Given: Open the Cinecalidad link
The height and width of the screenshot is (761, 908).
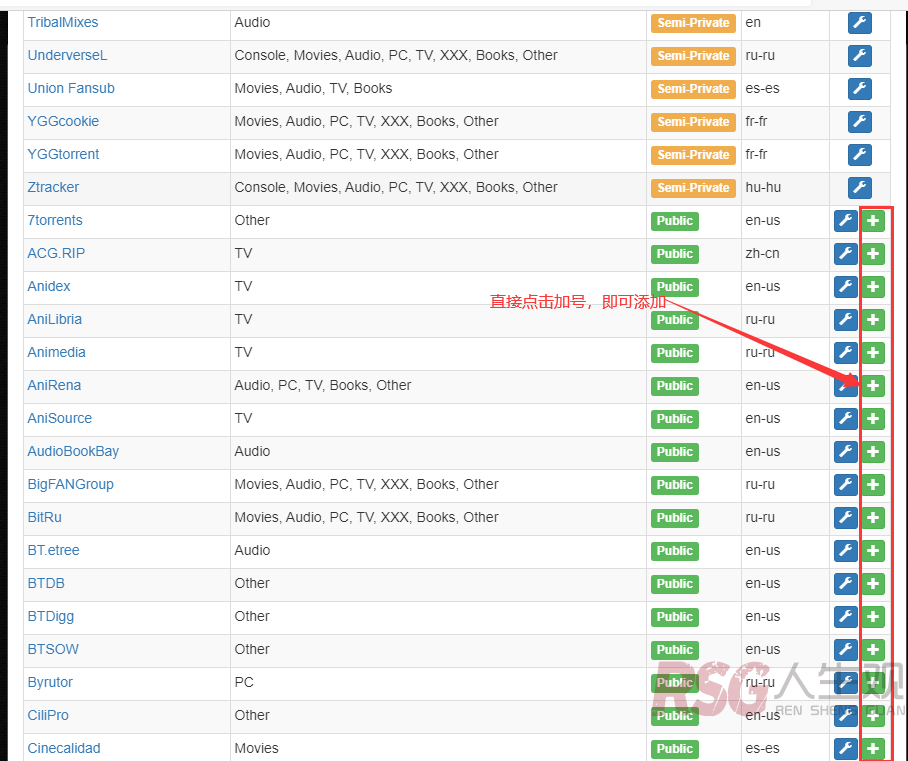Looking at the screenshot, I should (x=64, y=749).
